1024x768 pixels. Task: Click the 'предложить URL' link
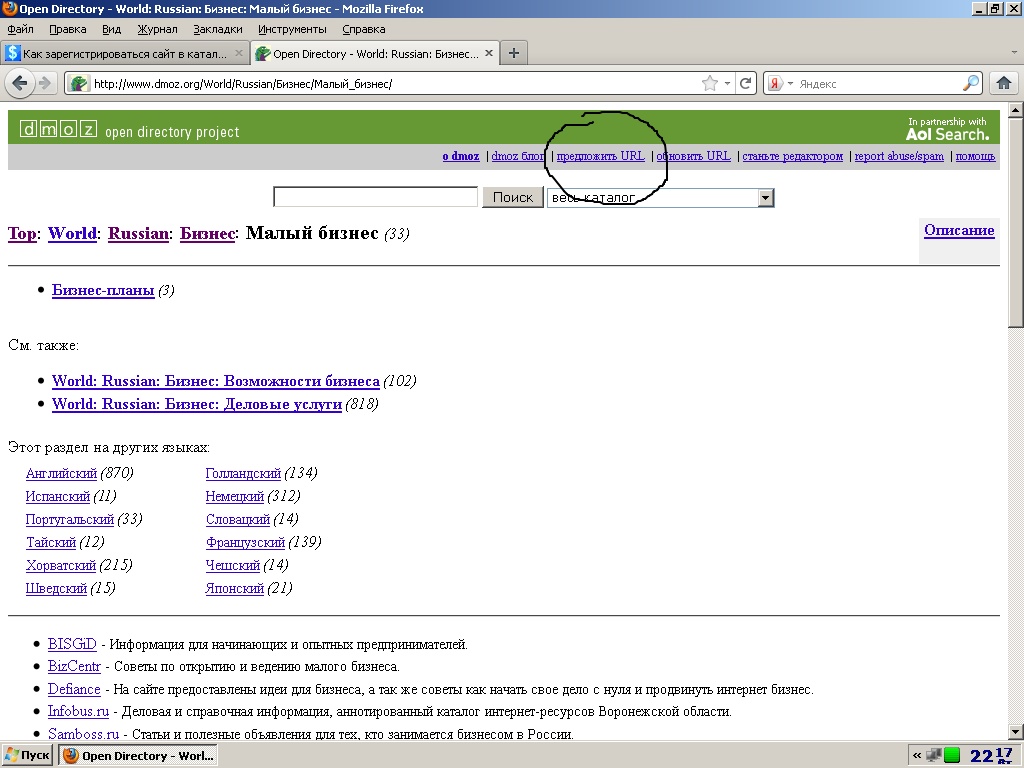pyautogui.click(x=600, y=156)
